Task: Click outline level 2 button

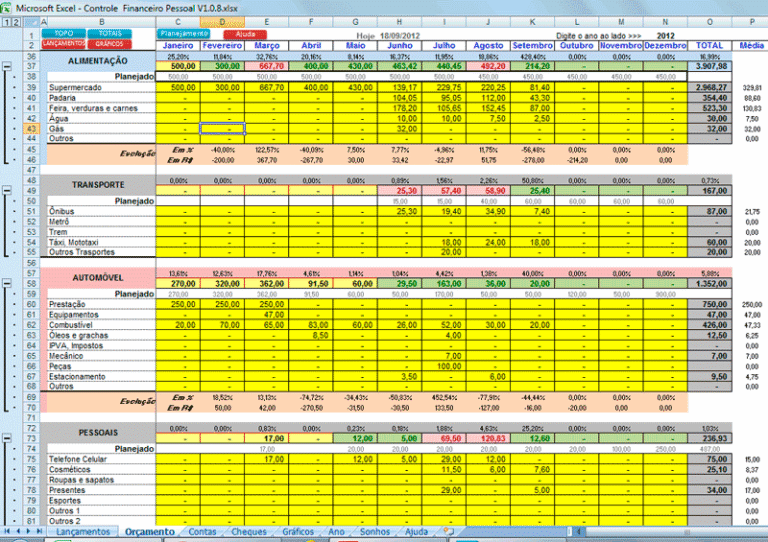Action: click(x=16, y=22)
